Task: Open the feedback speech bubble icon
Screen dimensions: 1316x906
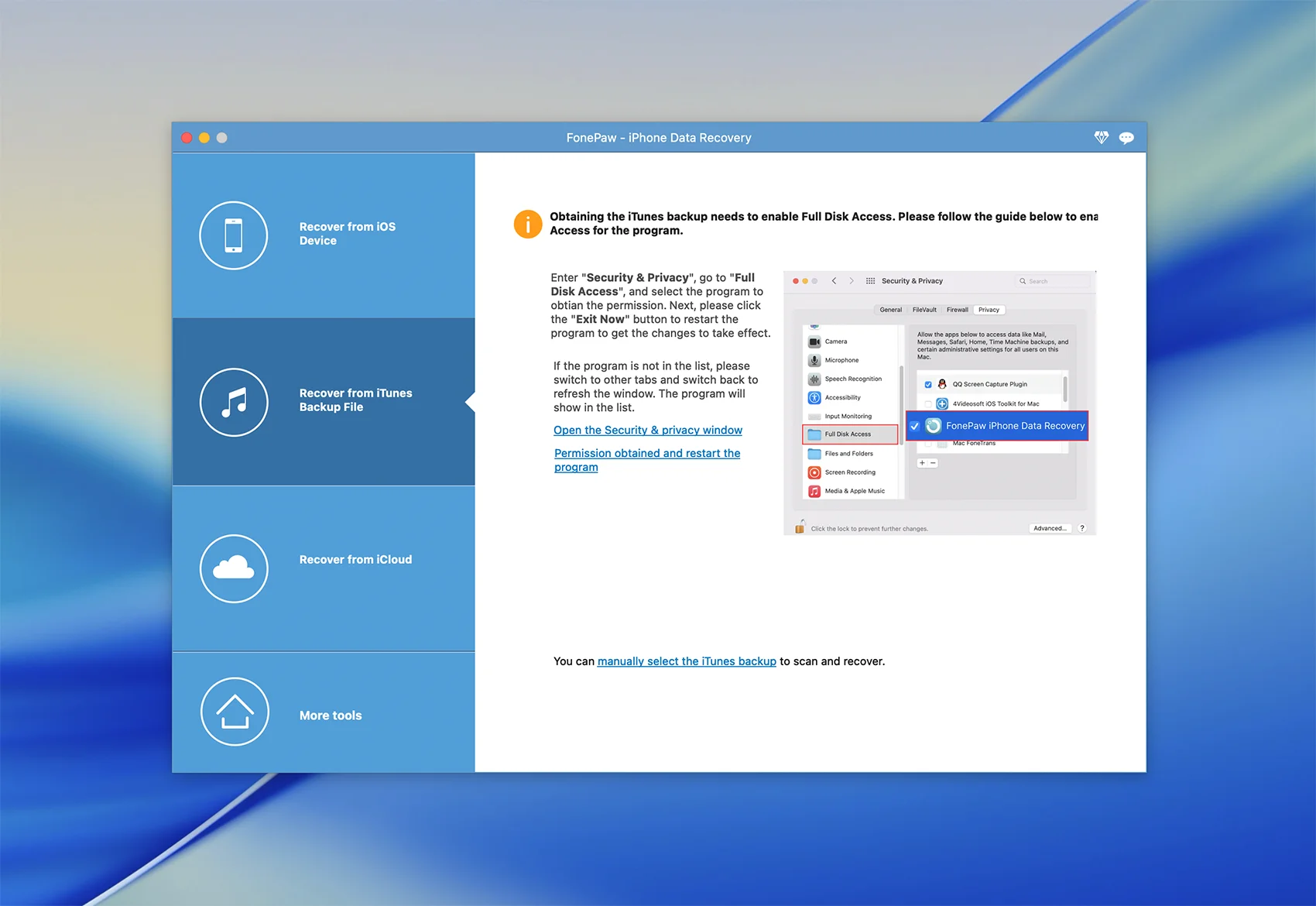Action: (x=1126, y=138)
